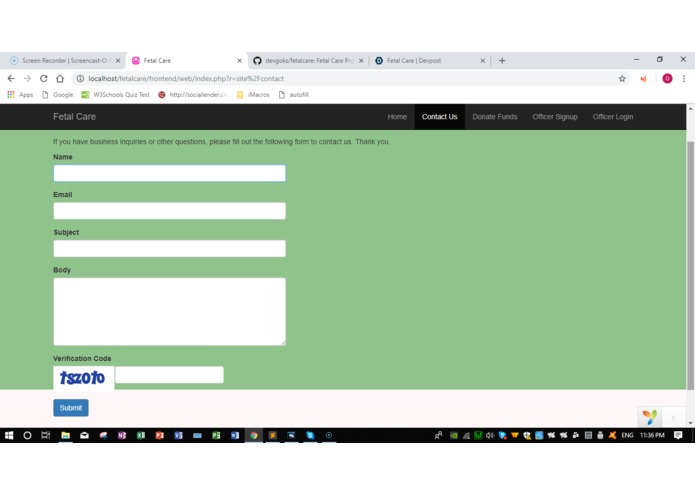
Task: Click inside the Body text area
Action: click(x=169, y=311)
